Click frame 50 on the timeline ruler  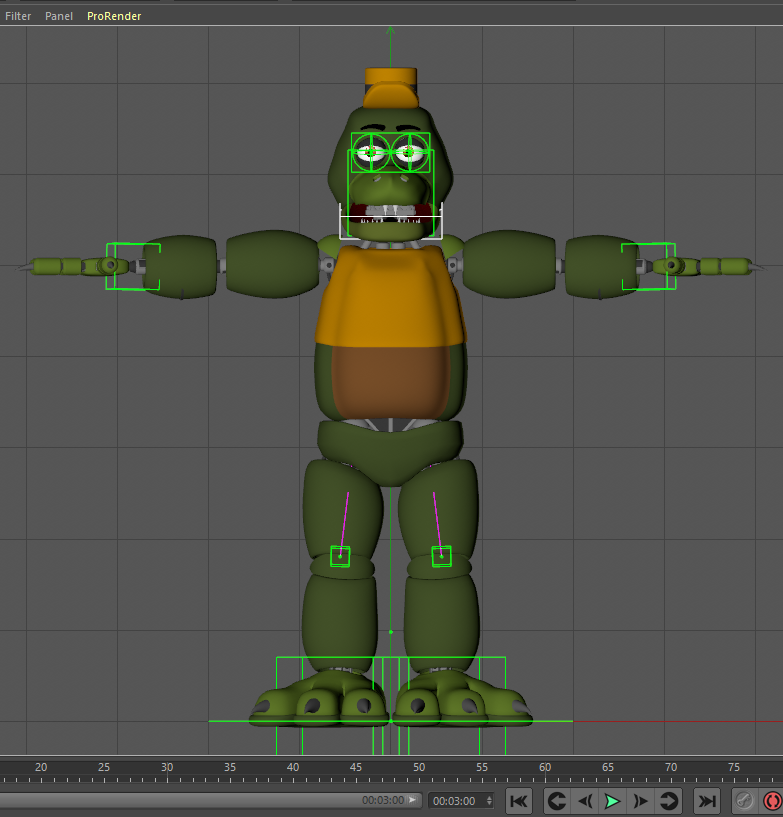419,768
